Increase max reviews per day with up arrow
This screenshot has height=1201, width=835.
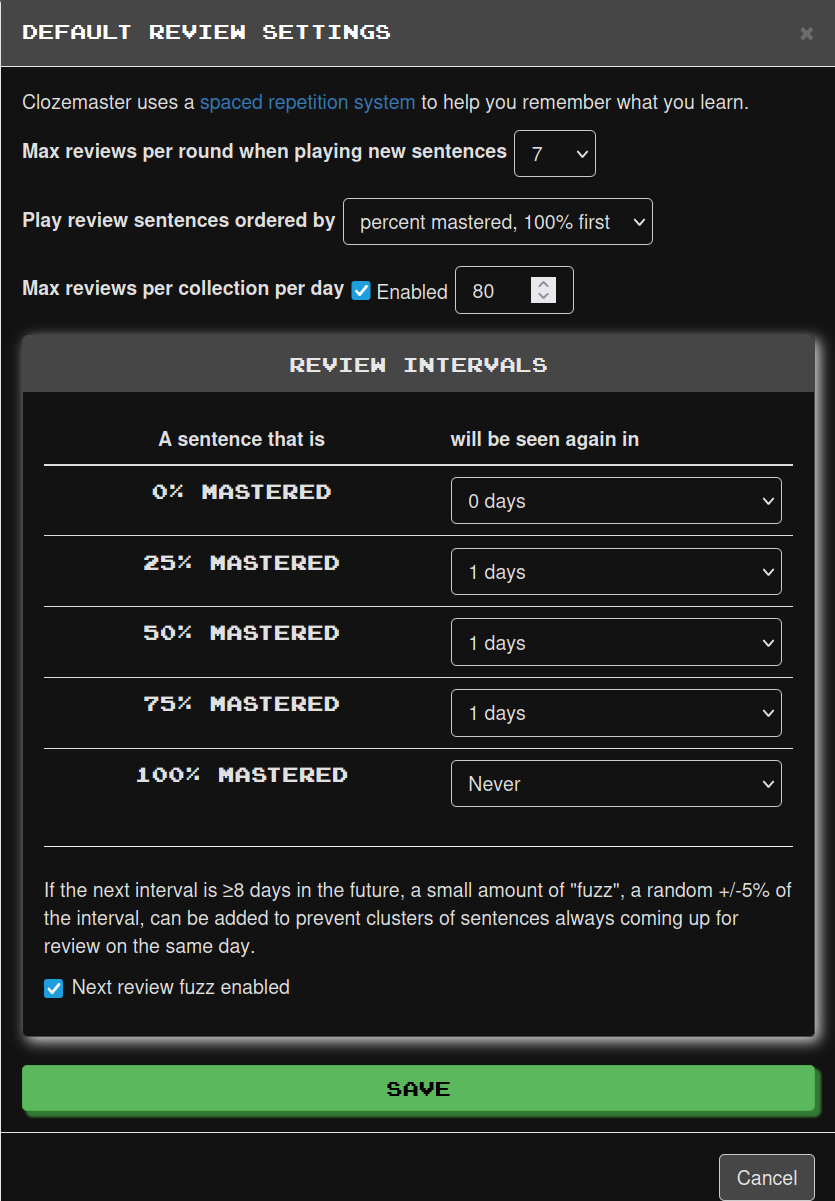point(543,284)
